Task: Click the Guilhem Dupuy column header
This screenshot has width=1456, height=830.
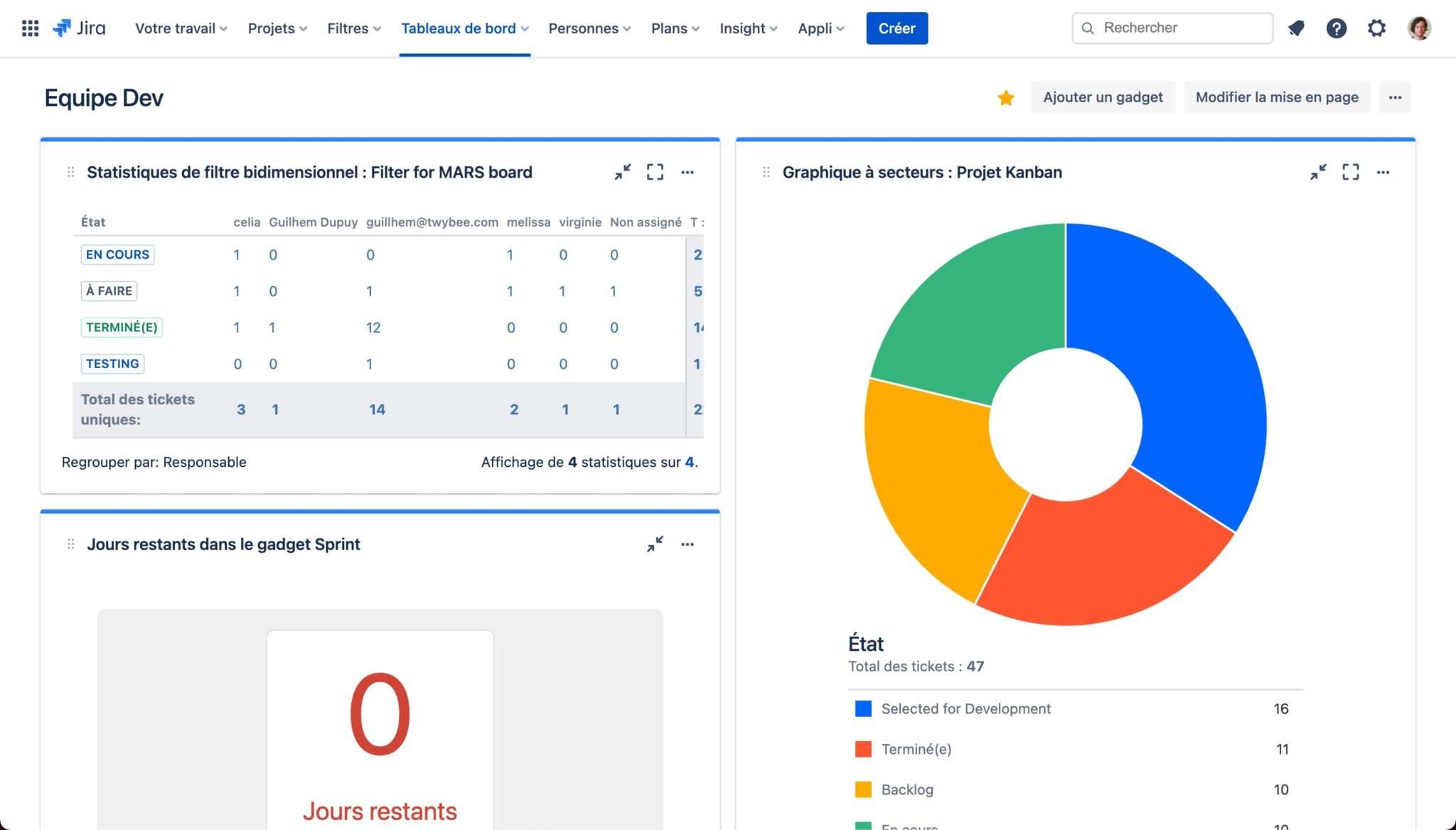Action: pyautogui.click(x=314, y=222)
